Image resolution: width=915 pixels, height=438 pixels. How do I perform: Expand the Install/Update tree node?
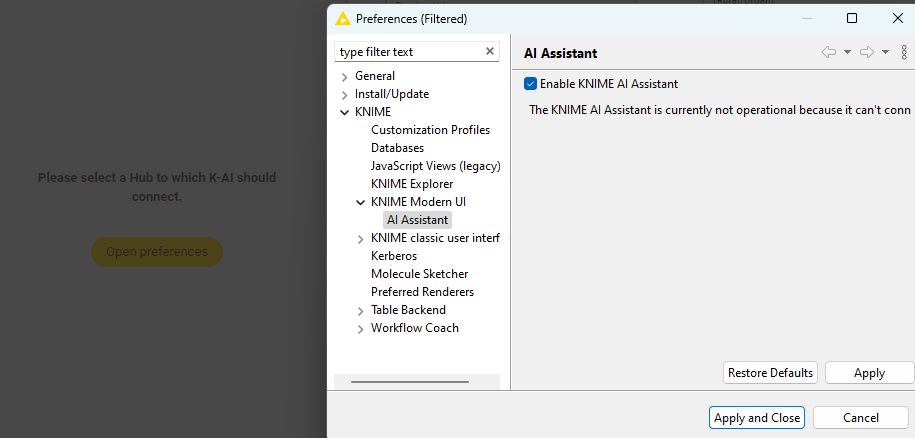(344, 95)
